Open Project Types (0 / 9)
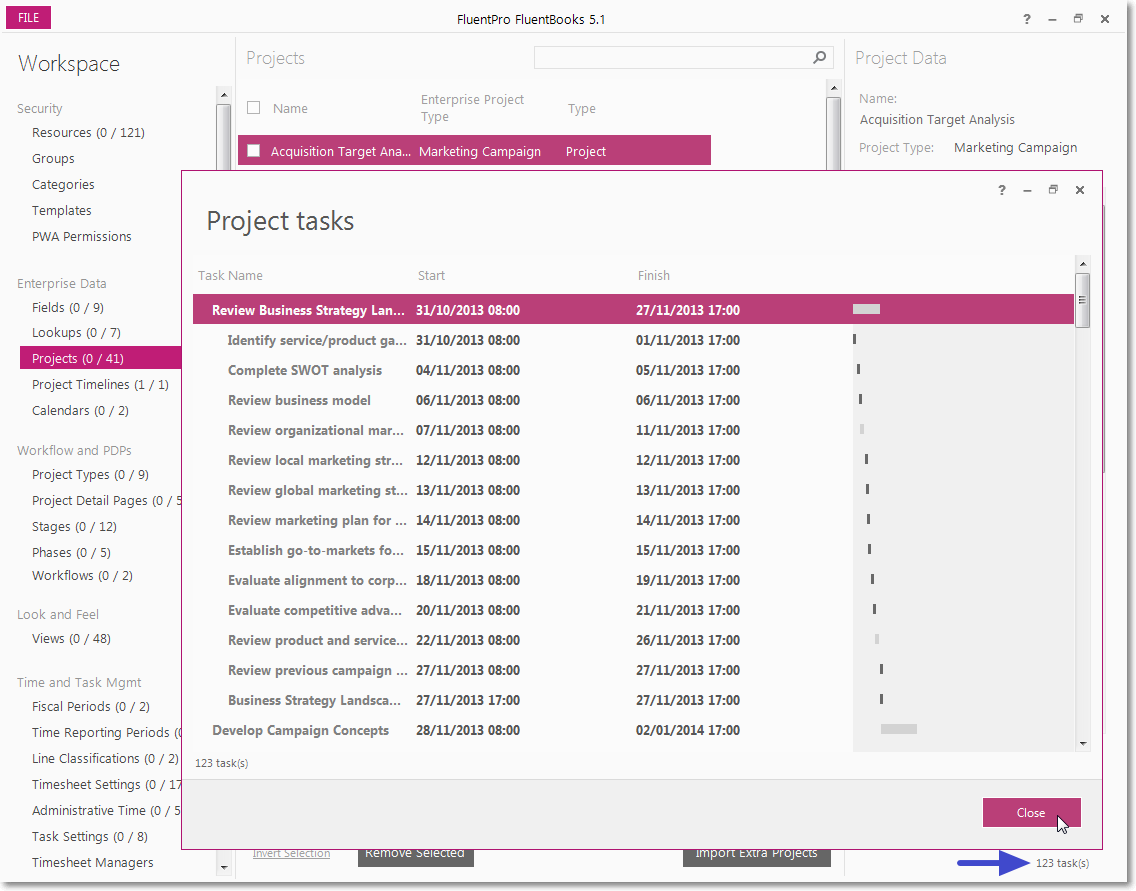This screenshot has width=1136, height=891. click(x=91, y=475)
